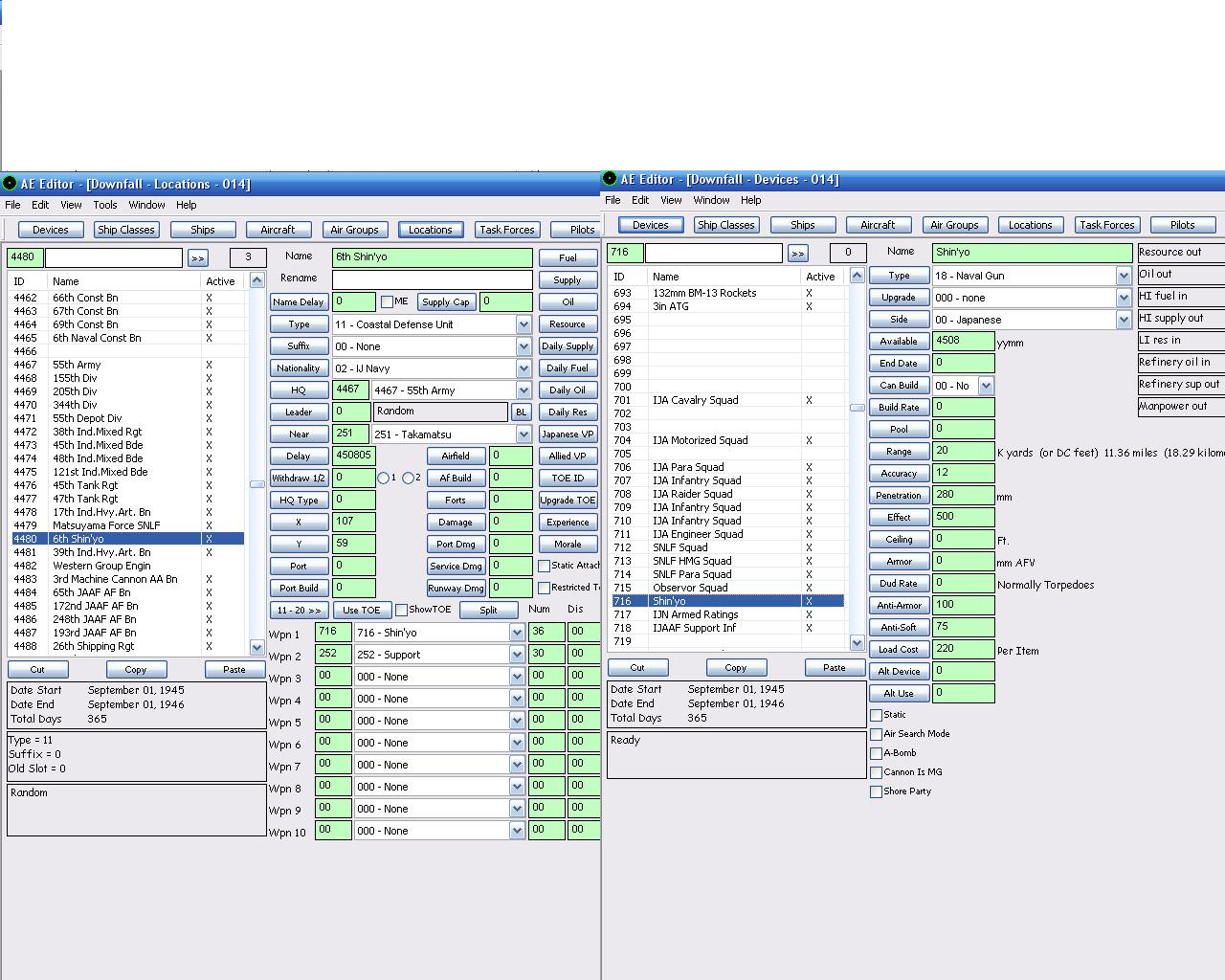Click the BL button next to Leader

522,412
